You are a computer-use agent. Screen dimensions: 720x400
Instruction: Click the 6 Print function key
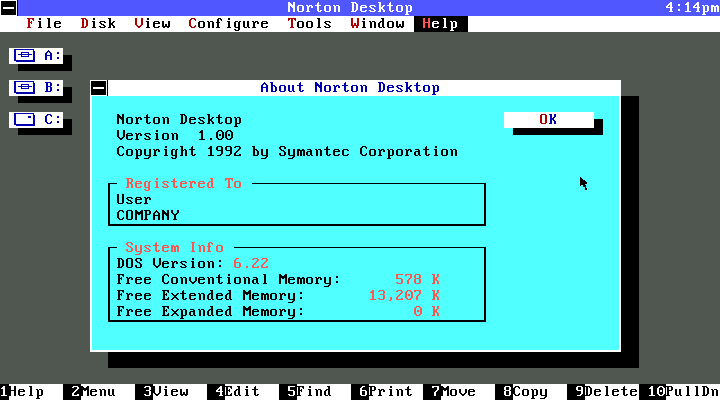[386, 392]
